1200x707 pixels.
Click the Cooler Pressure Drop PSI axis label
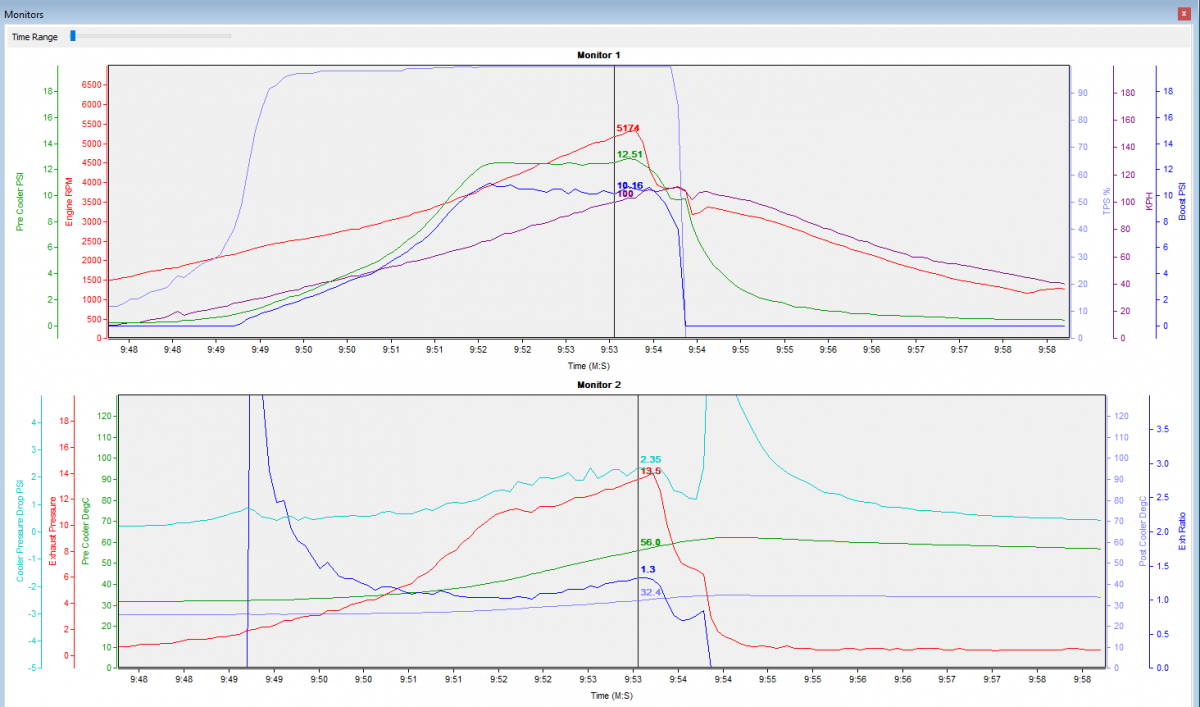pos(21,531)
